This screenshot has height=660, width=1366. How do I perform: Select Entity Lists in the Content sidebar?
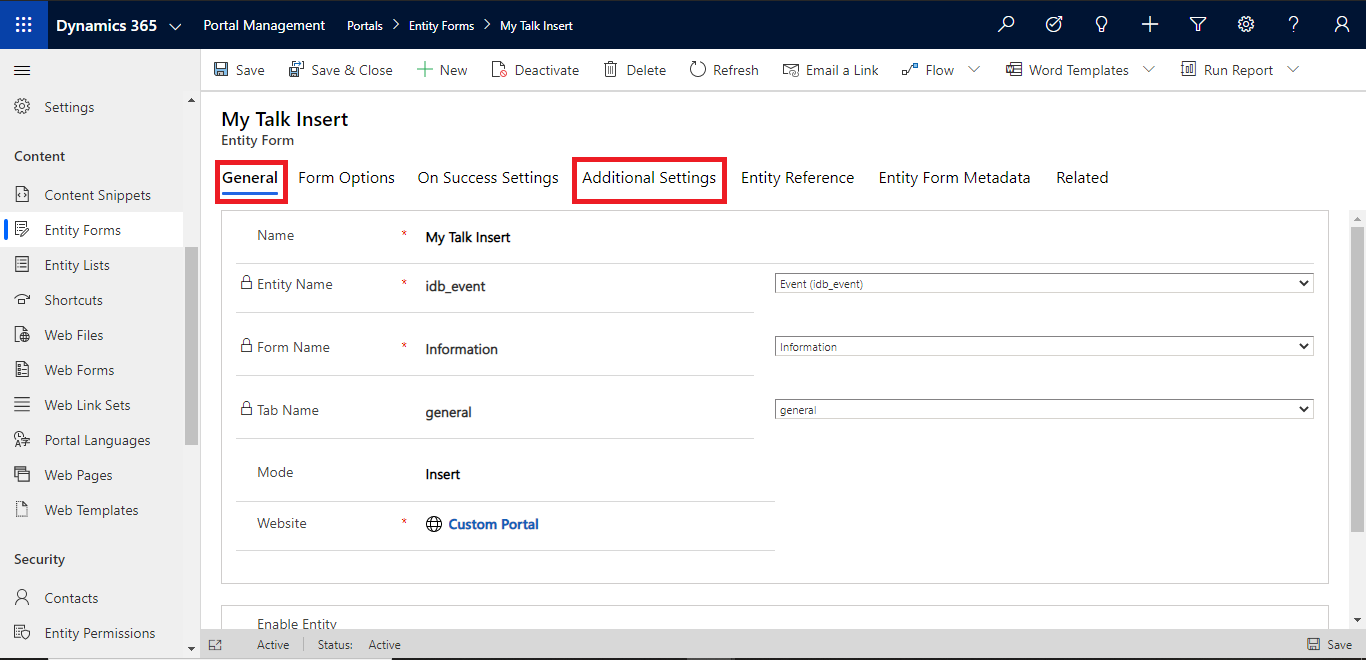pyautogui.click(x=77, y=264)
